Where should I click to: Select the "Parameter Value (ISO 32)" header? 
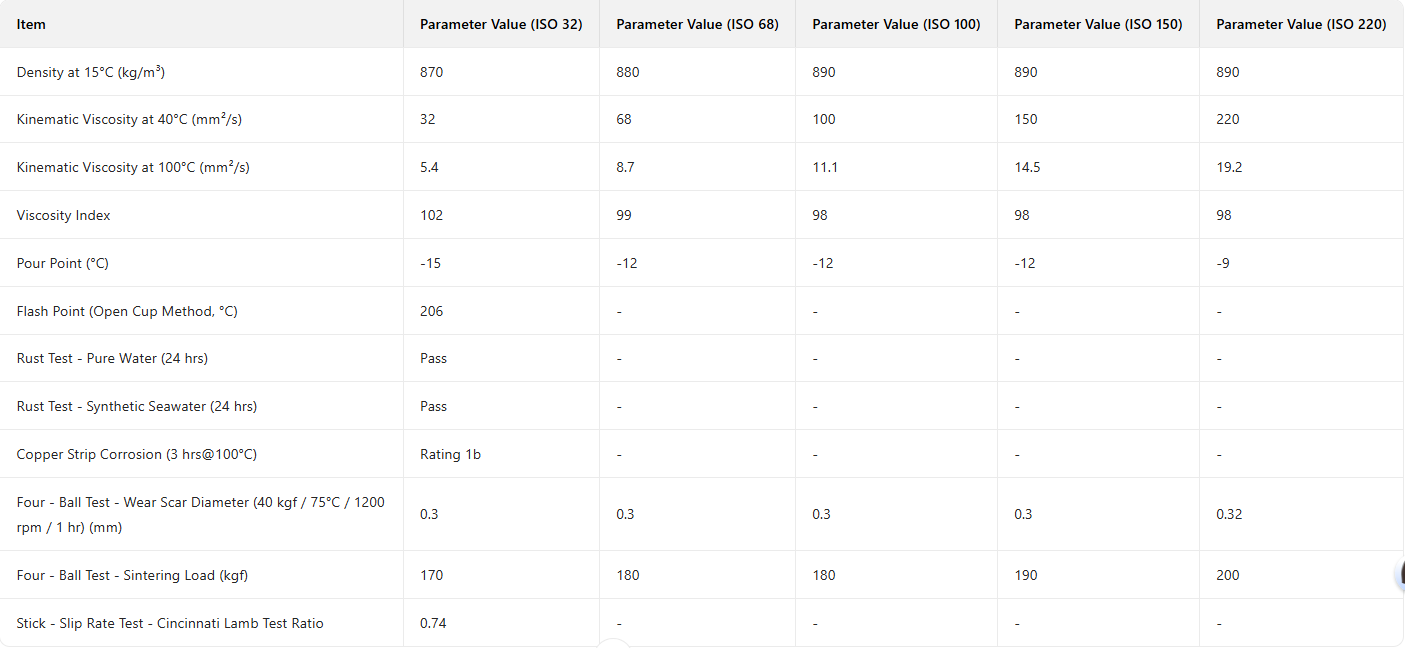(501, 24)
